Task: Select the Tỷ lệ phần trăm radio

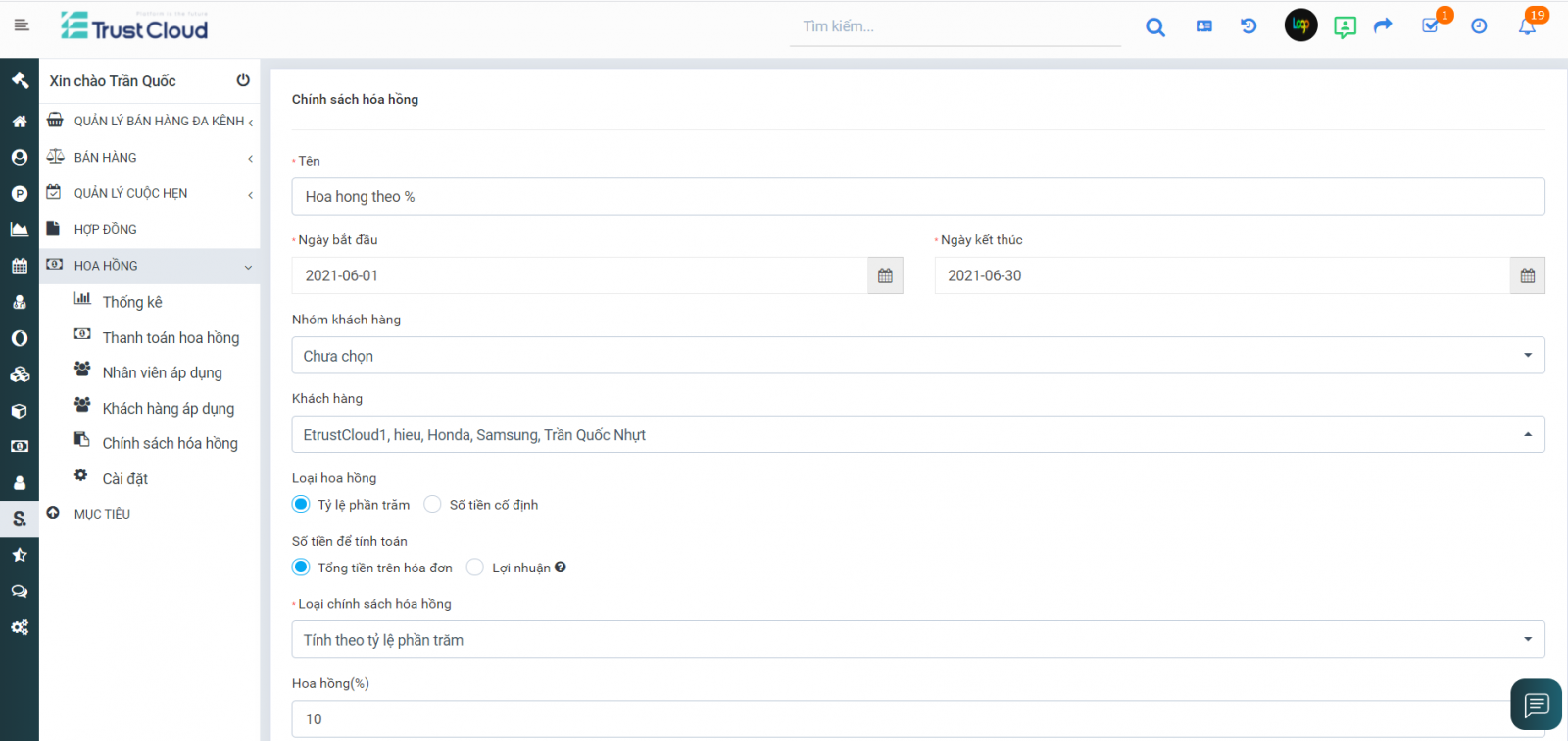Action: pyautogui.click(x=301, y=505)
